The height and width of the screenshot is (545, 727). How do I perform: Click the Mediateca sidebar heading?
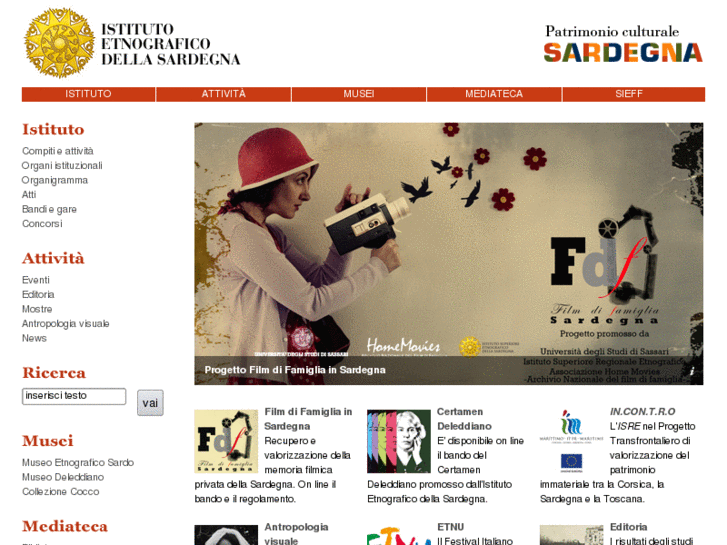(65, 526)
